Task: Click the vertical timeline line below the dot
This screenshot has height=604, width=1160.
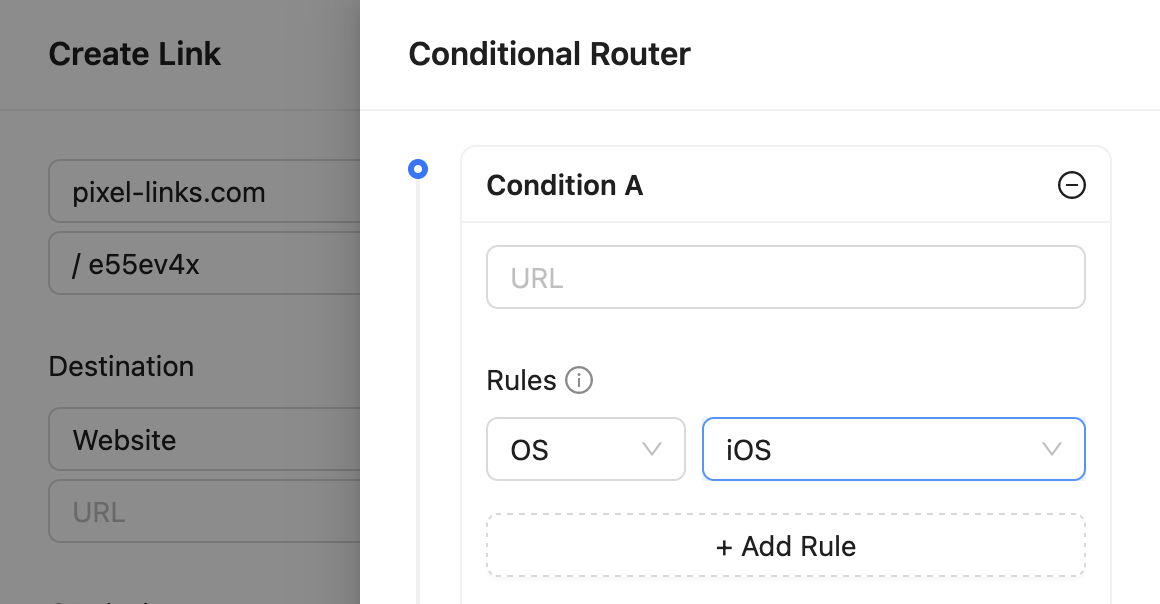Action: 418,392
